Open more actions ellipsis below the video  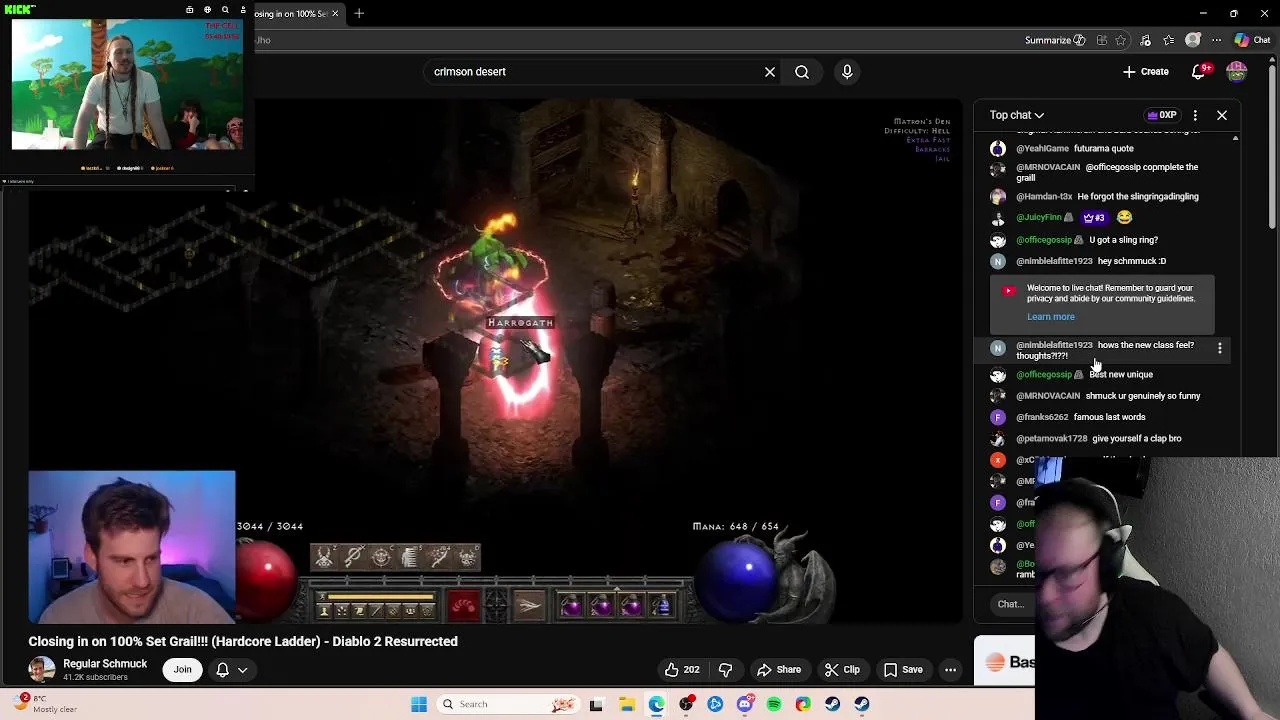[x=951, y=670]
